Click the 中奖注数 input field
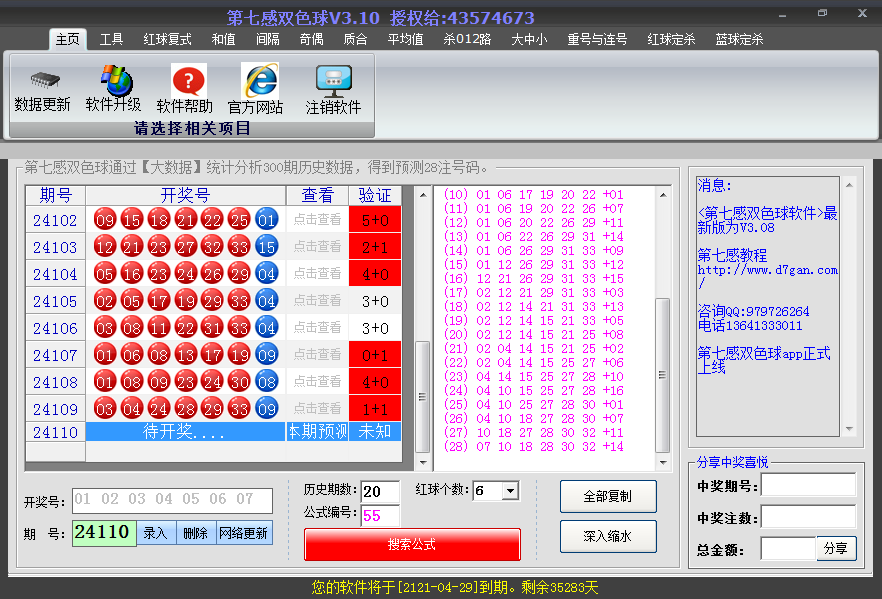Screen dimensions: 882x599 [809, 517]
